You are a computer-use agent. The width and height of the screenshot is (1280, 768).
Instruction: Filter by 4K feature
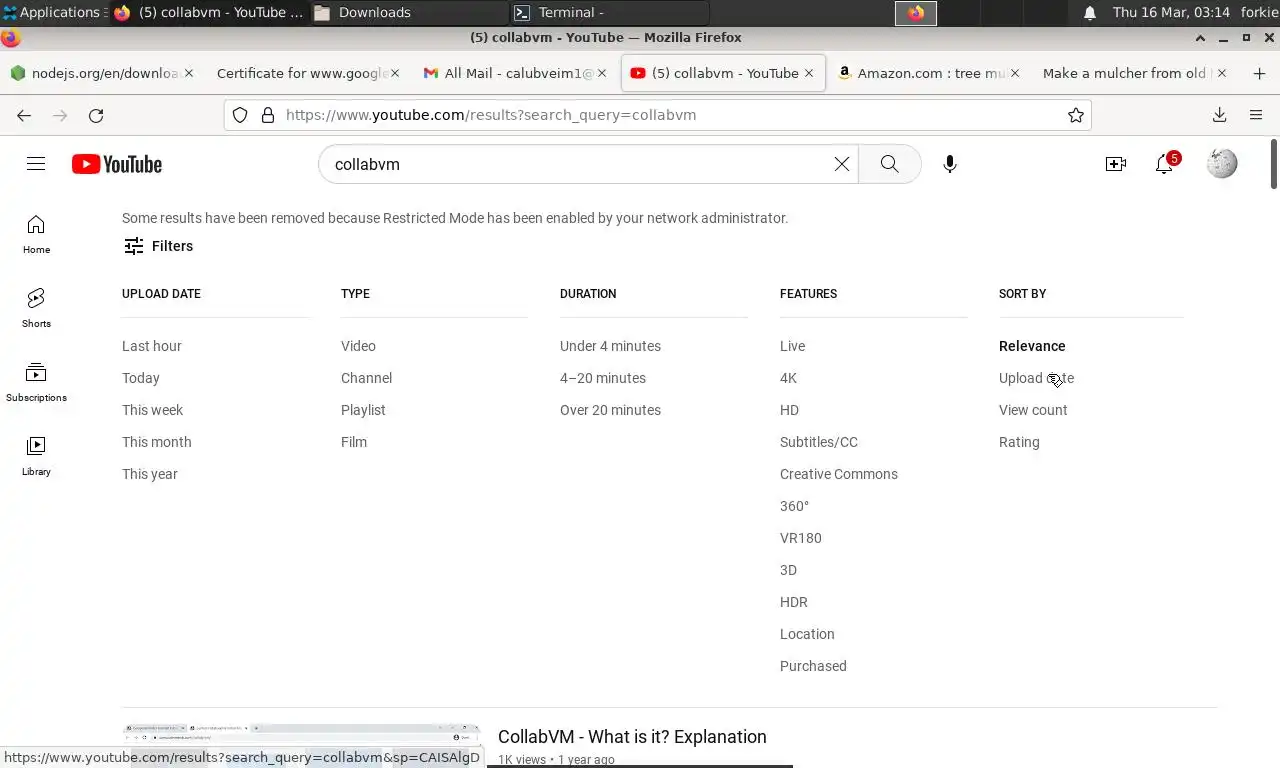point(788,378)
